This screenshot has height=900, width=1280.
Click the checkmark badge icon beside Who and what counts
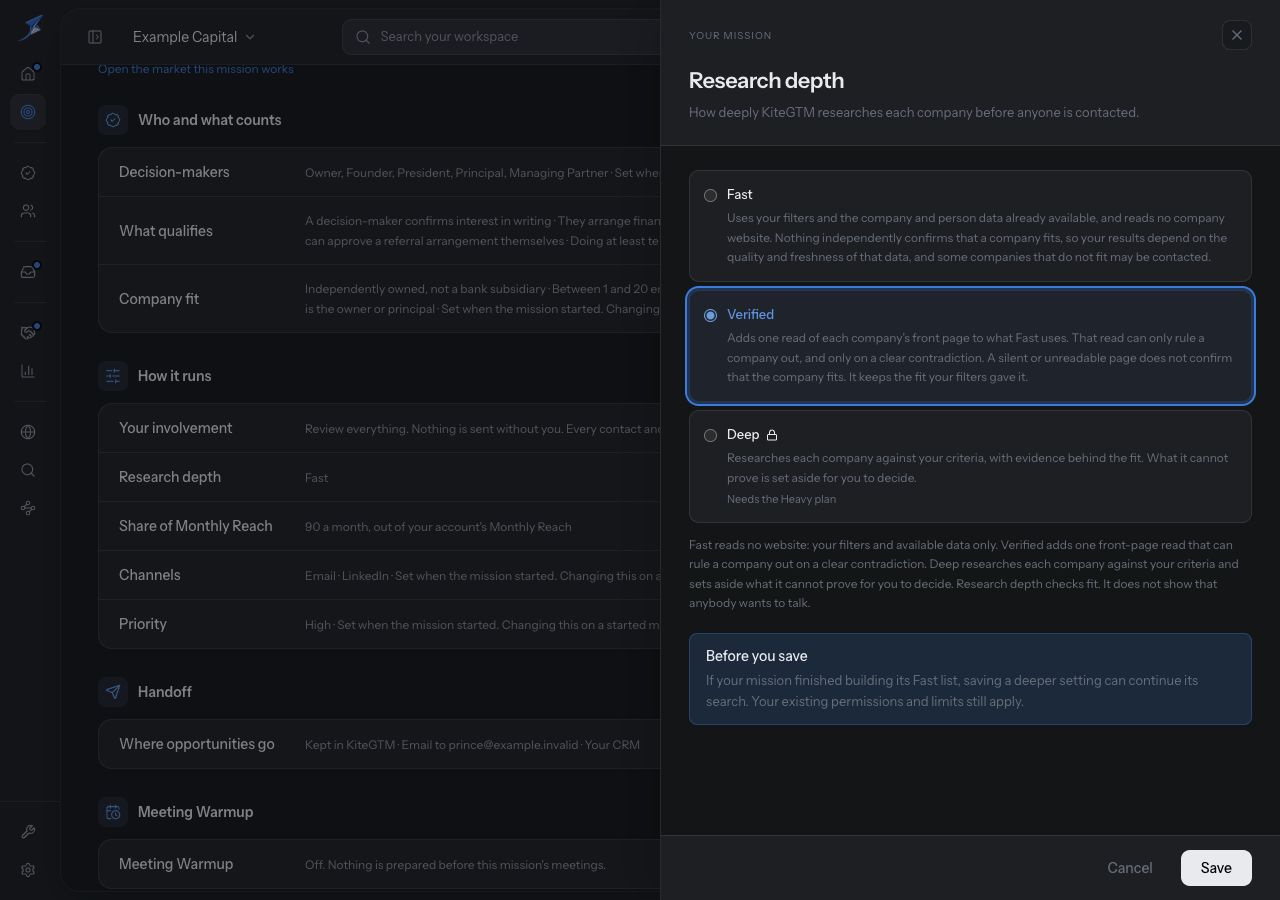click(113, 120)
